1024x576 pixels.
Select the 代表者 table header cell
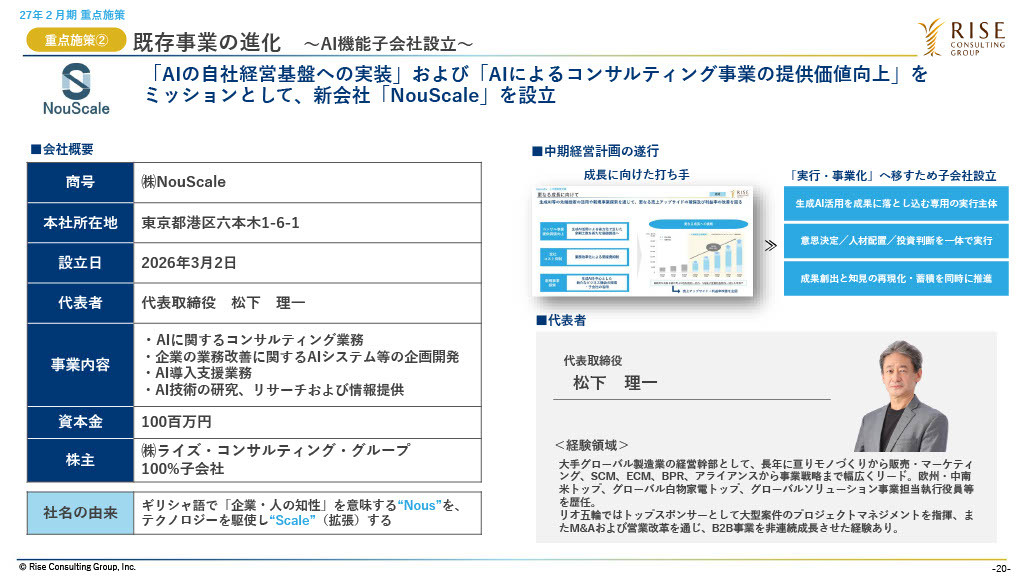click(80, 303)
